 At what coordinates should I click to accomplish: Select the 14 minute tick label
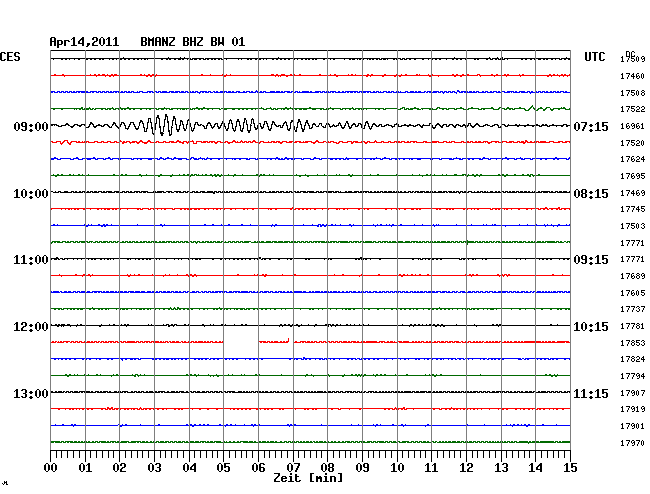tap(535, 468)
